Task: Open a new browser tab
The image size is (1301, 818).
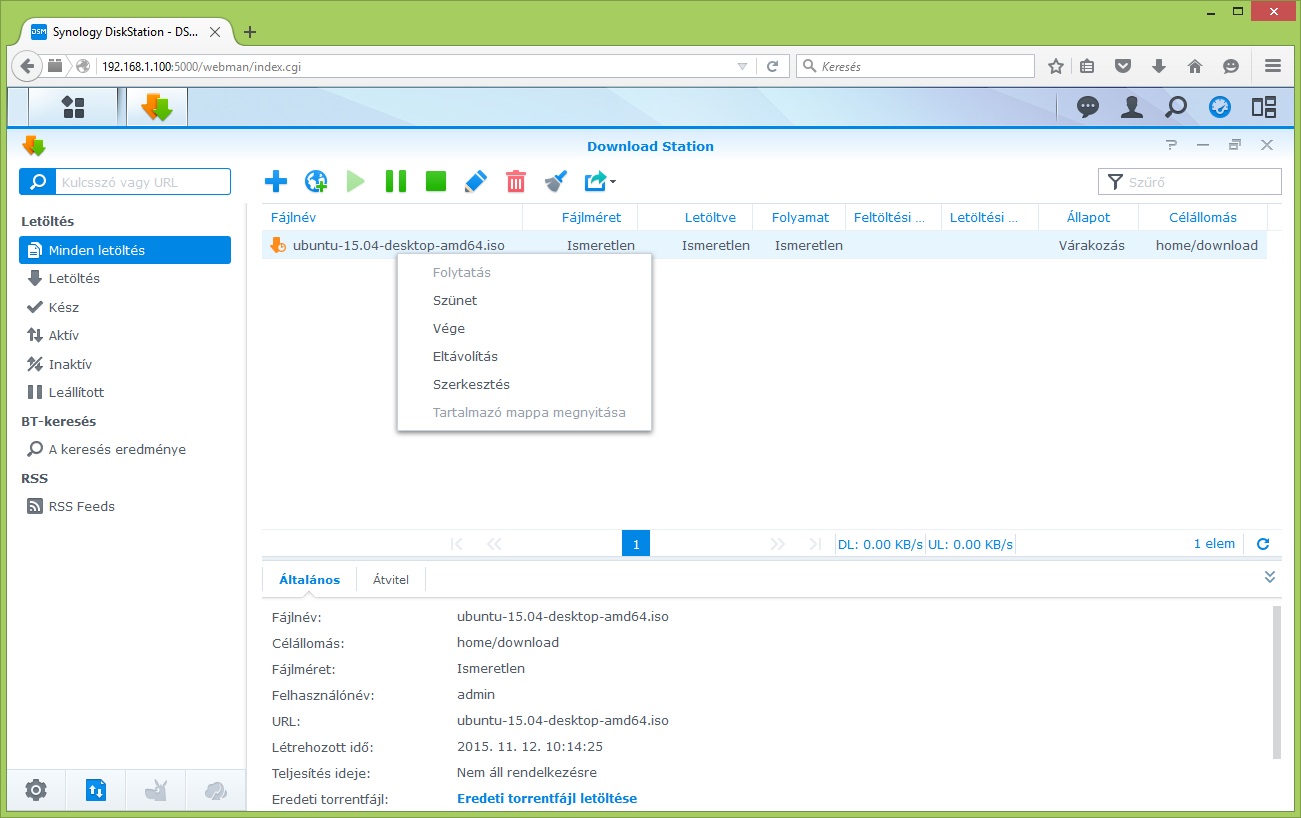Action: pyautogui.click(x=250, y=32)
